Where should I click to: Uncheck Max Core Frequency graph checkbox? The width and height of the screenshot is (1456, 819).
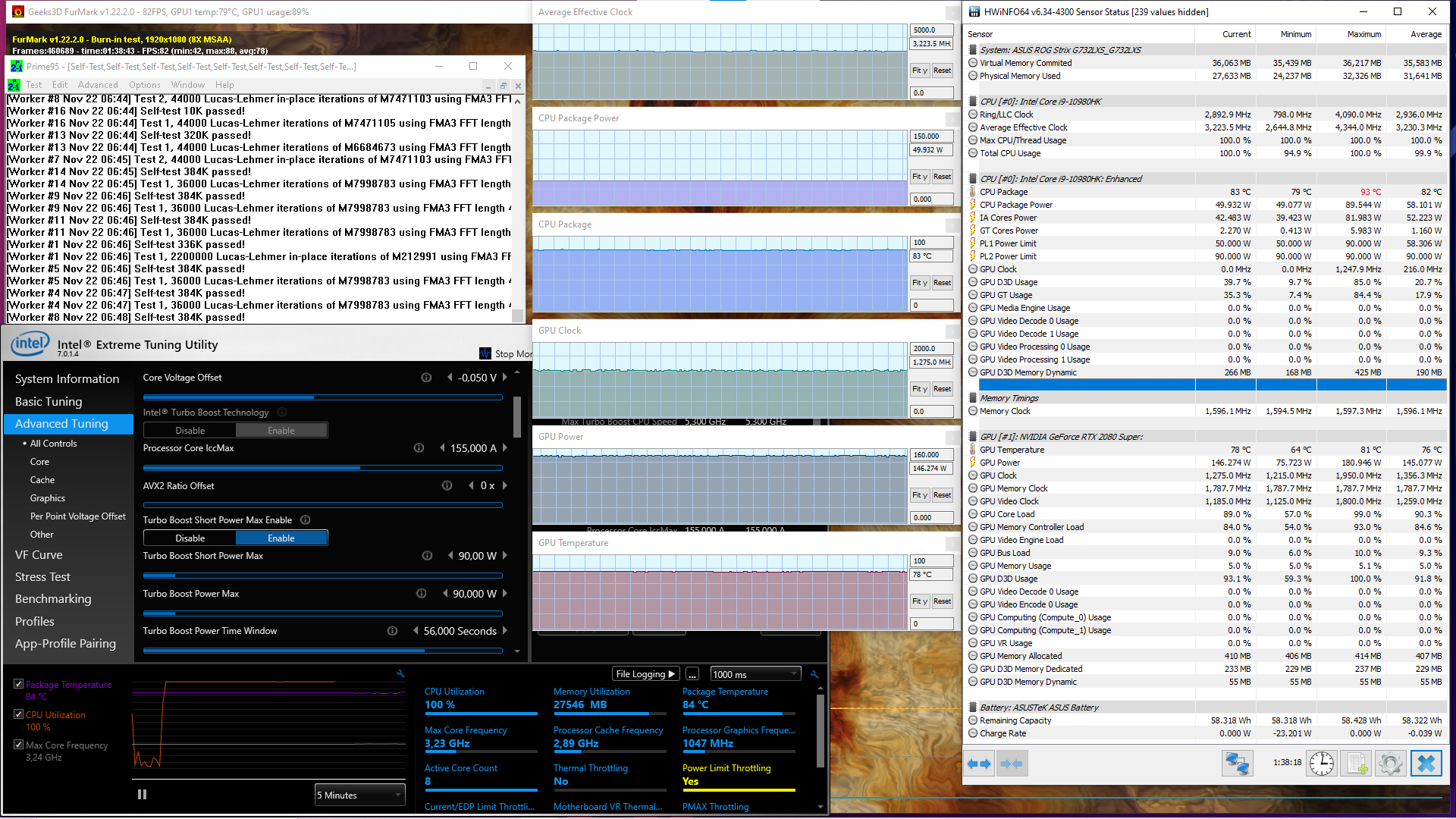click(x=18, y=745)
